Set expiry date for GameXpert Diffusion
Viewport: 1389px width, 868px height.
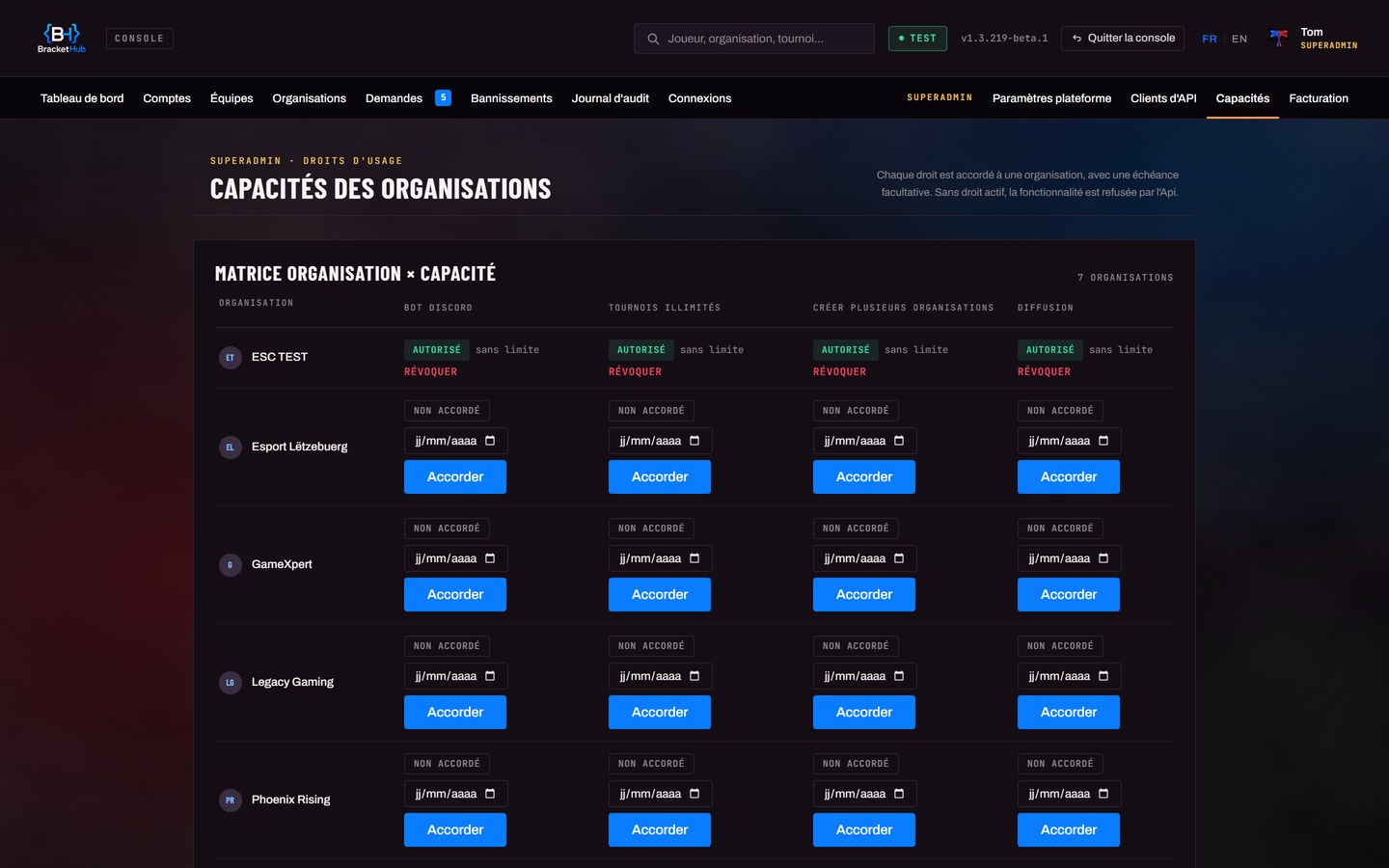(x=1070, y=558)
